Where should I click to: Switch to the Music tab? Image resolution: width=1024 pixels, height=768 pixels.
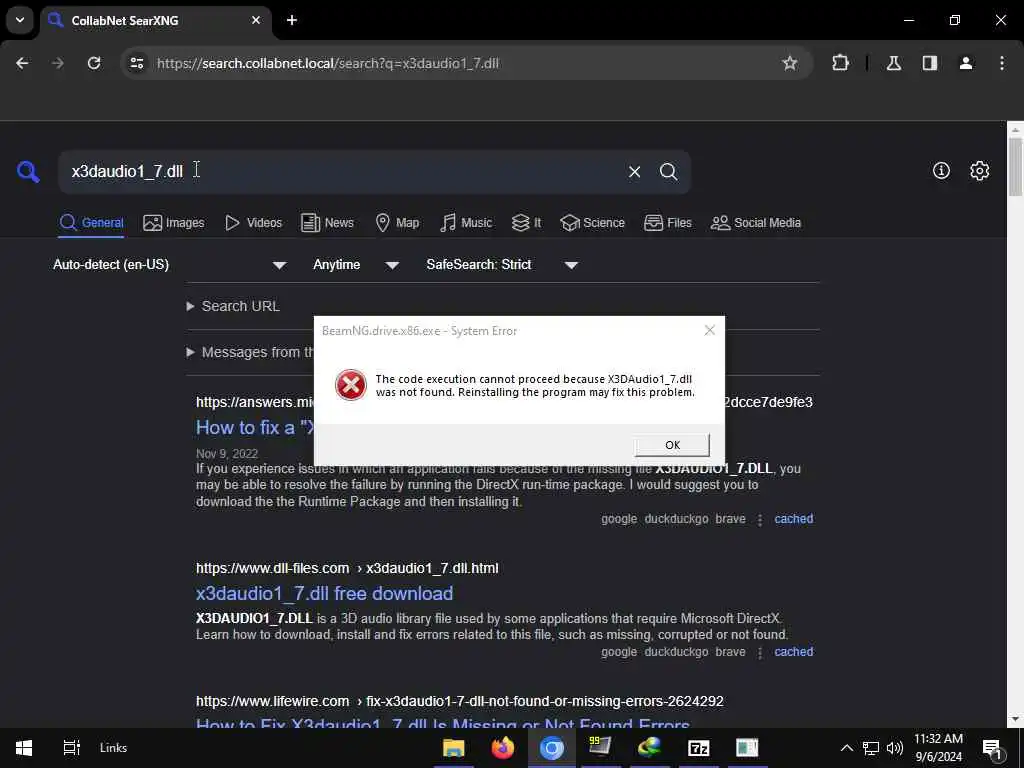466,223
